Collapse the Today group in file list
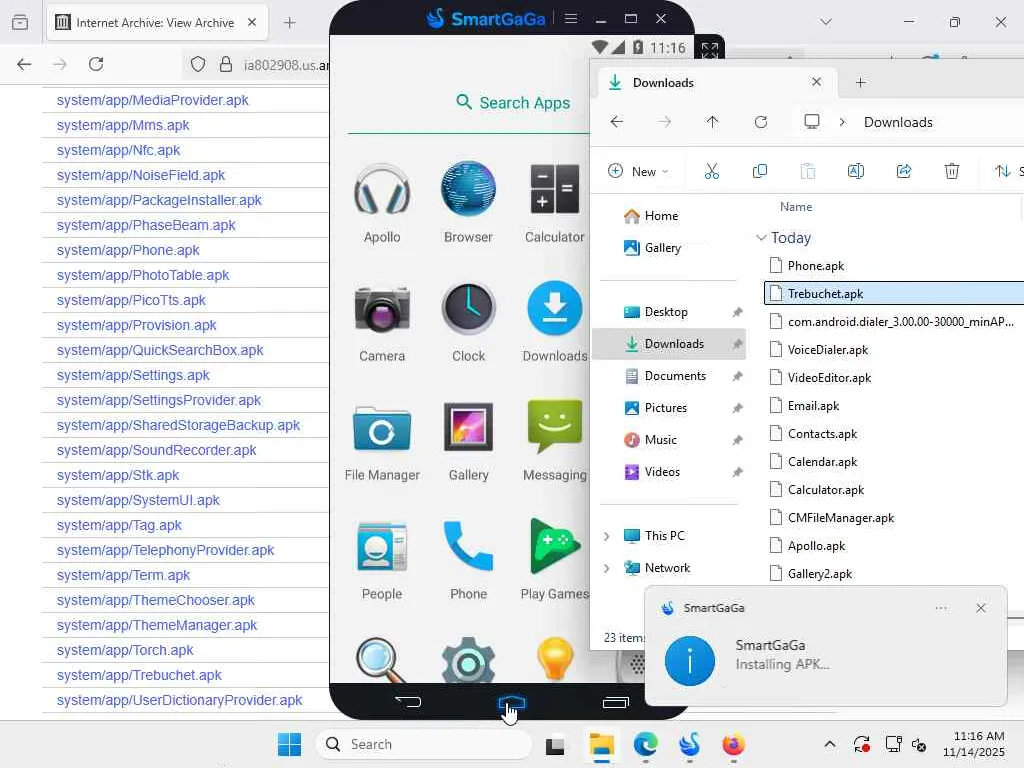This screenshot has height=768, width=1024. point(761,238)
